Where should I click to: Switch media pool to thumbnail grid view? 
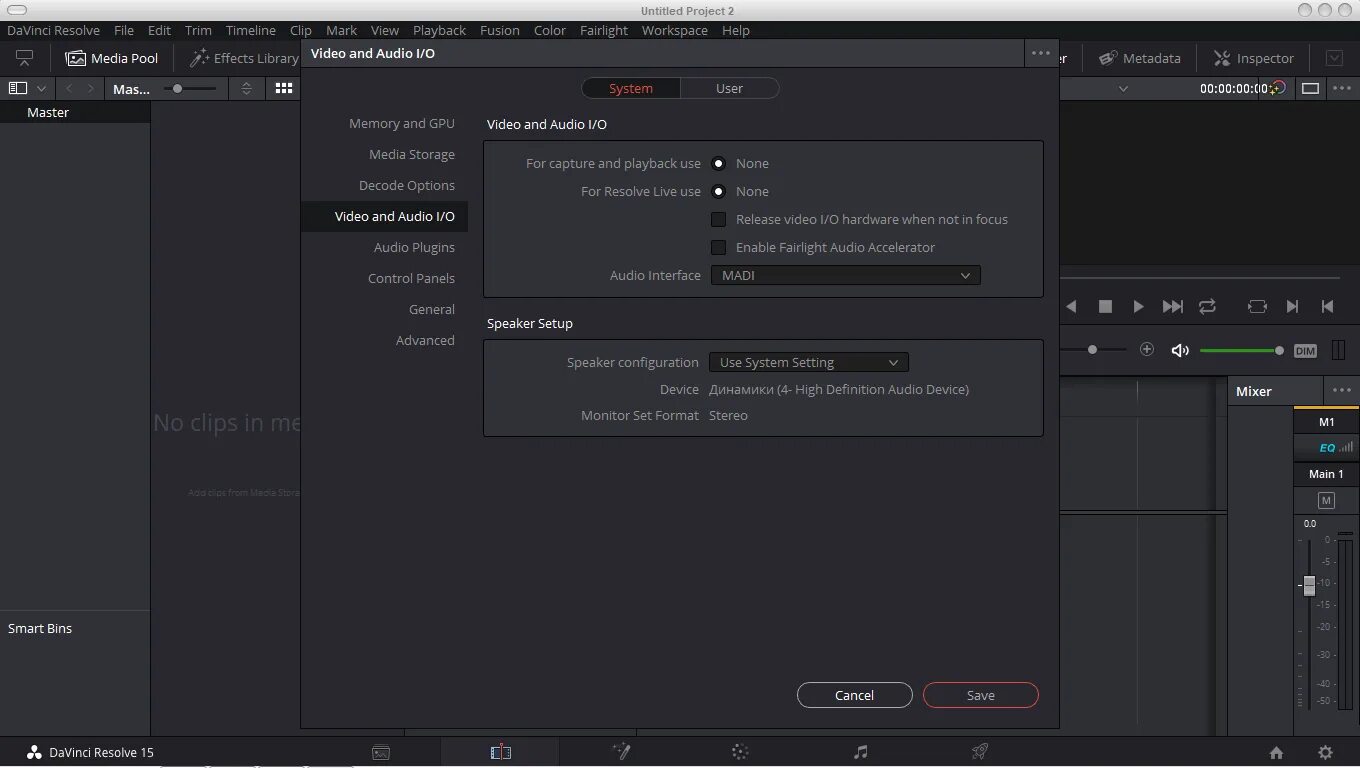click(x=284, y=88)
